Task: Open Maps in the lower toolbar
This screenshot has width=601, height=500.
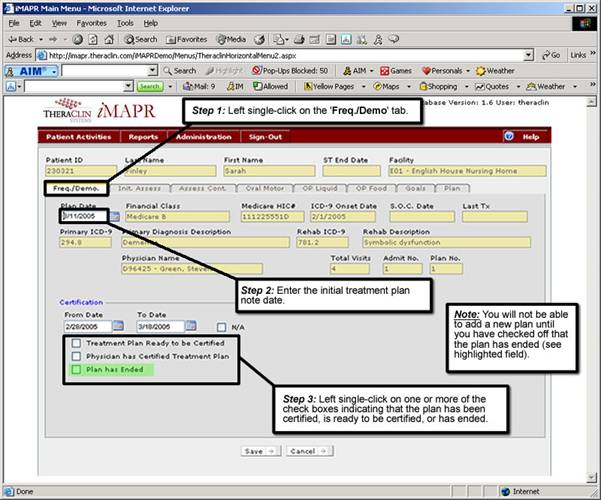Action: (x=386, y=86)
